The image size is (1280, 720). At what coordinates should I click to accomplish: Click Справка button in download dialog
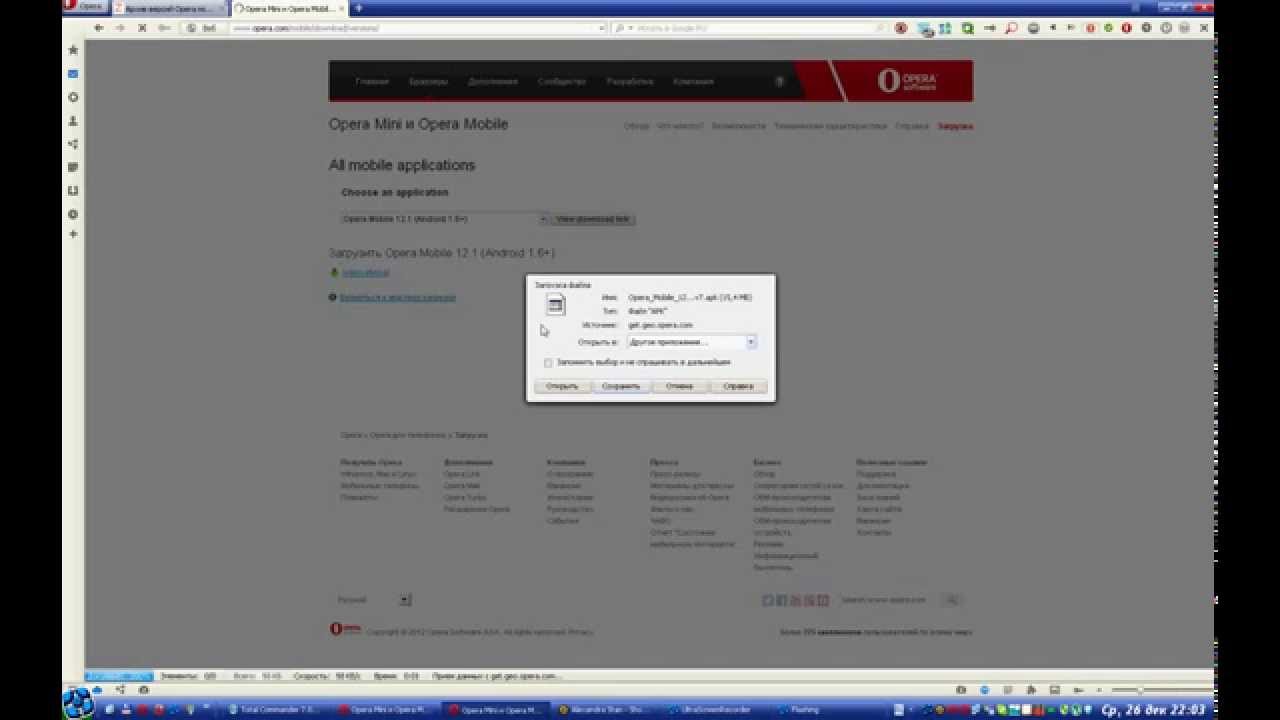738,386
